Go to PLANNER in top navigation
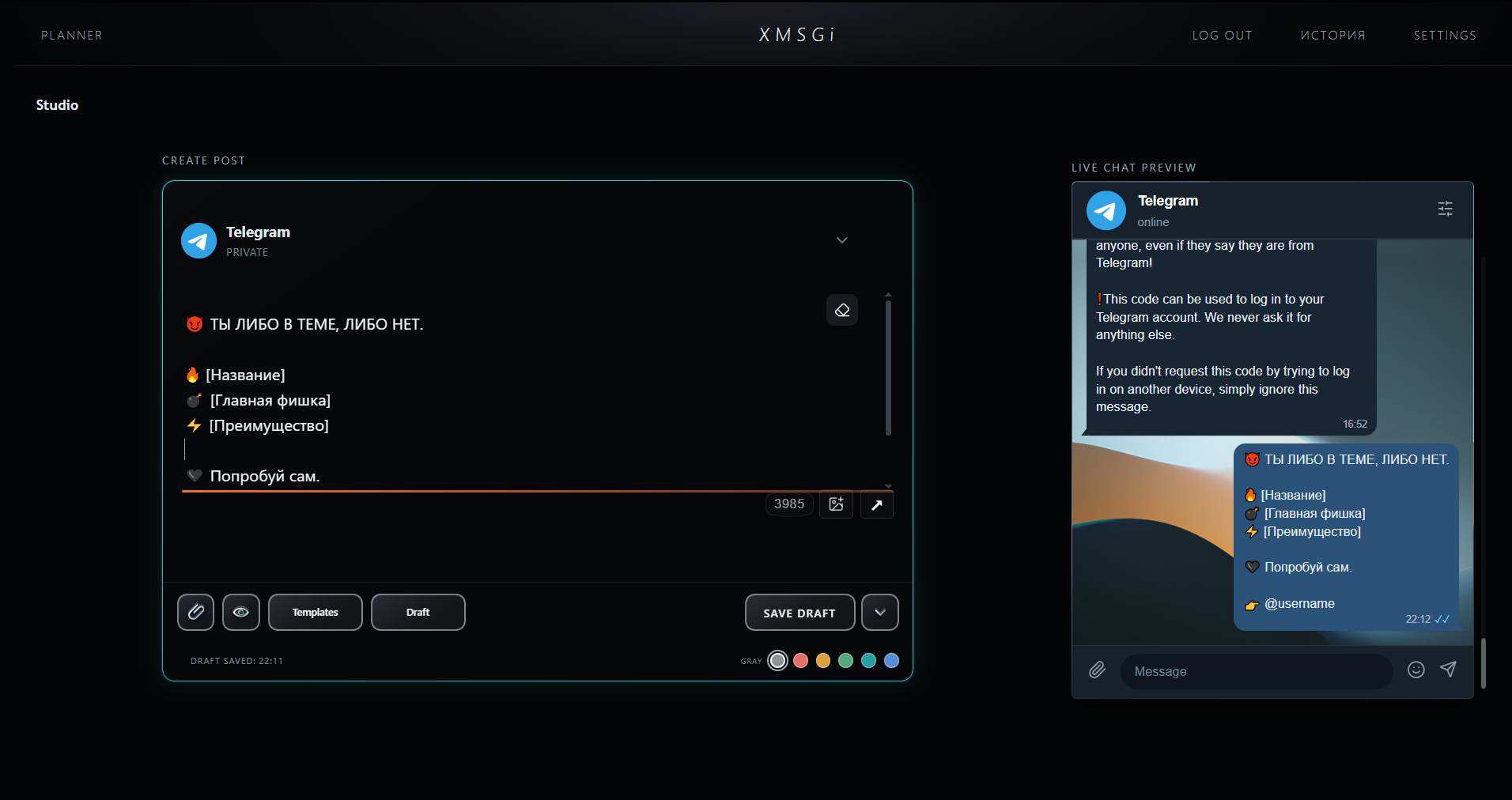 pyautogui.click(x=72, y=36)
